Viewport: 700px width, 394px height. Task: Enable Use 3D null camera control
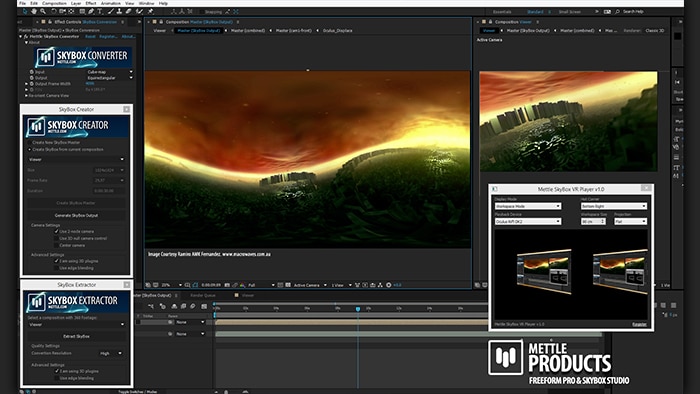(x=56, y=238)
